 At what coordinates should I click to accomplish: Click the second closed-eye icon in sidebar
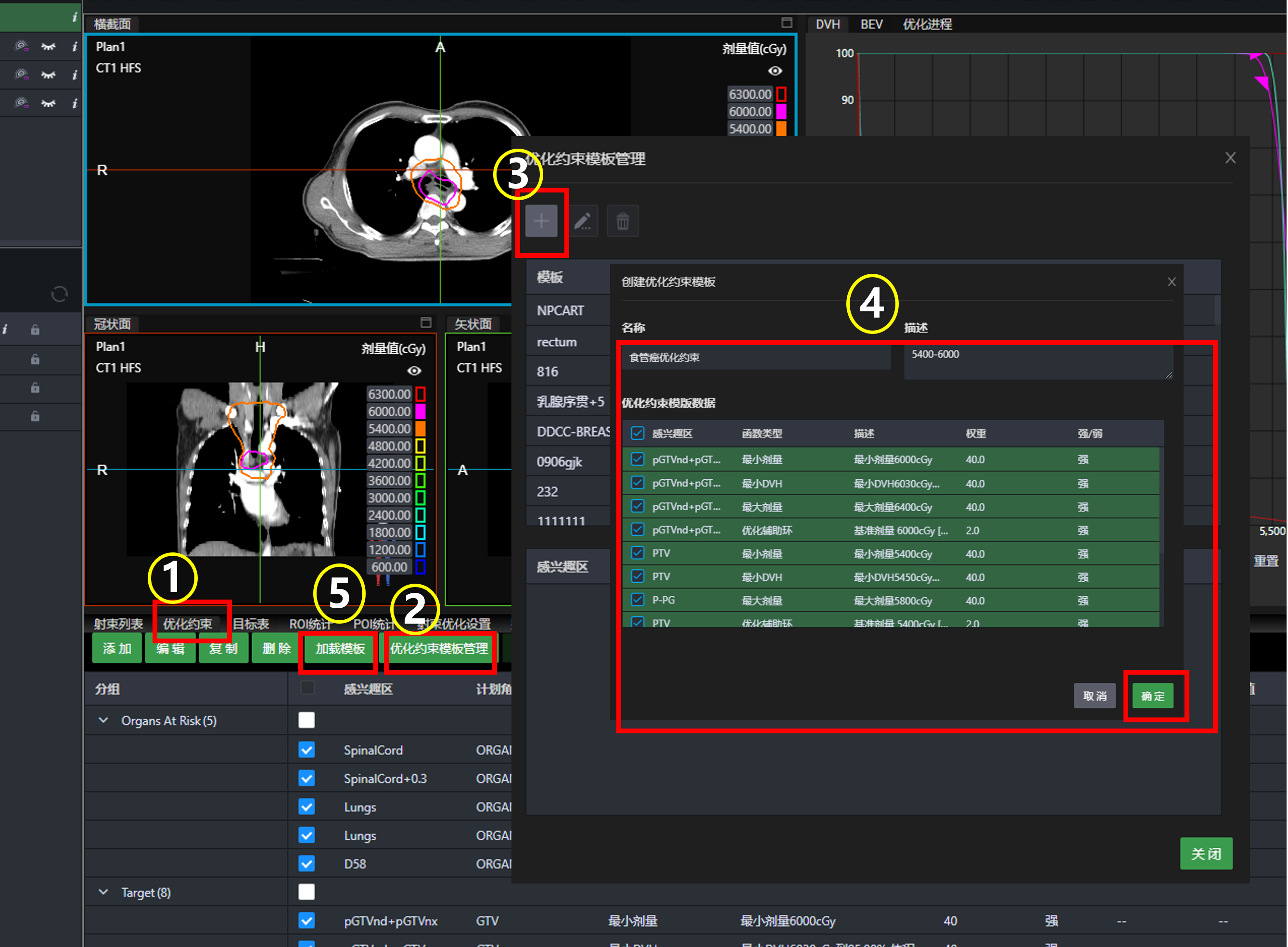(x=48, y=75)
